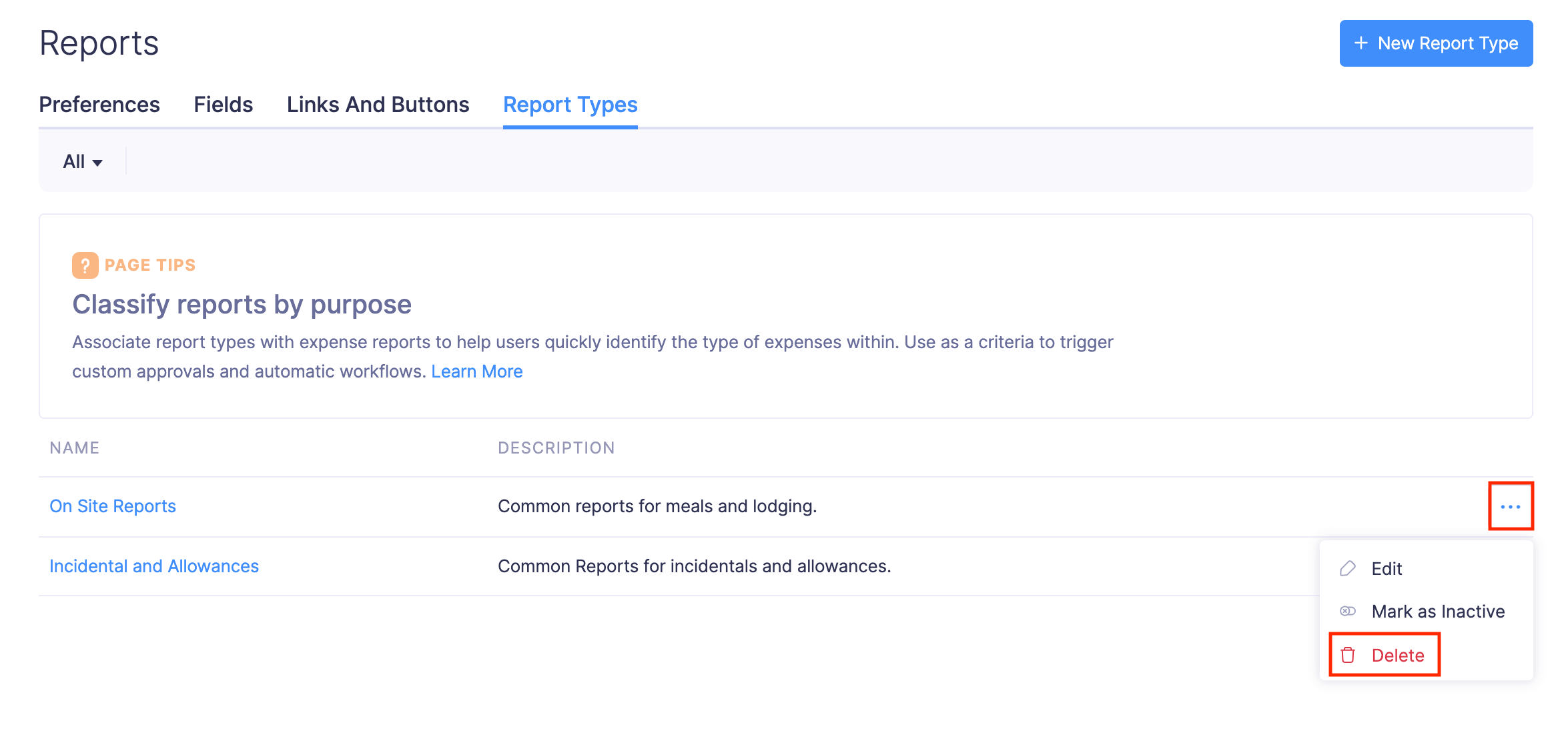Click the Page Tips question mark icon
1568x735 pixels.
(85, 265)
